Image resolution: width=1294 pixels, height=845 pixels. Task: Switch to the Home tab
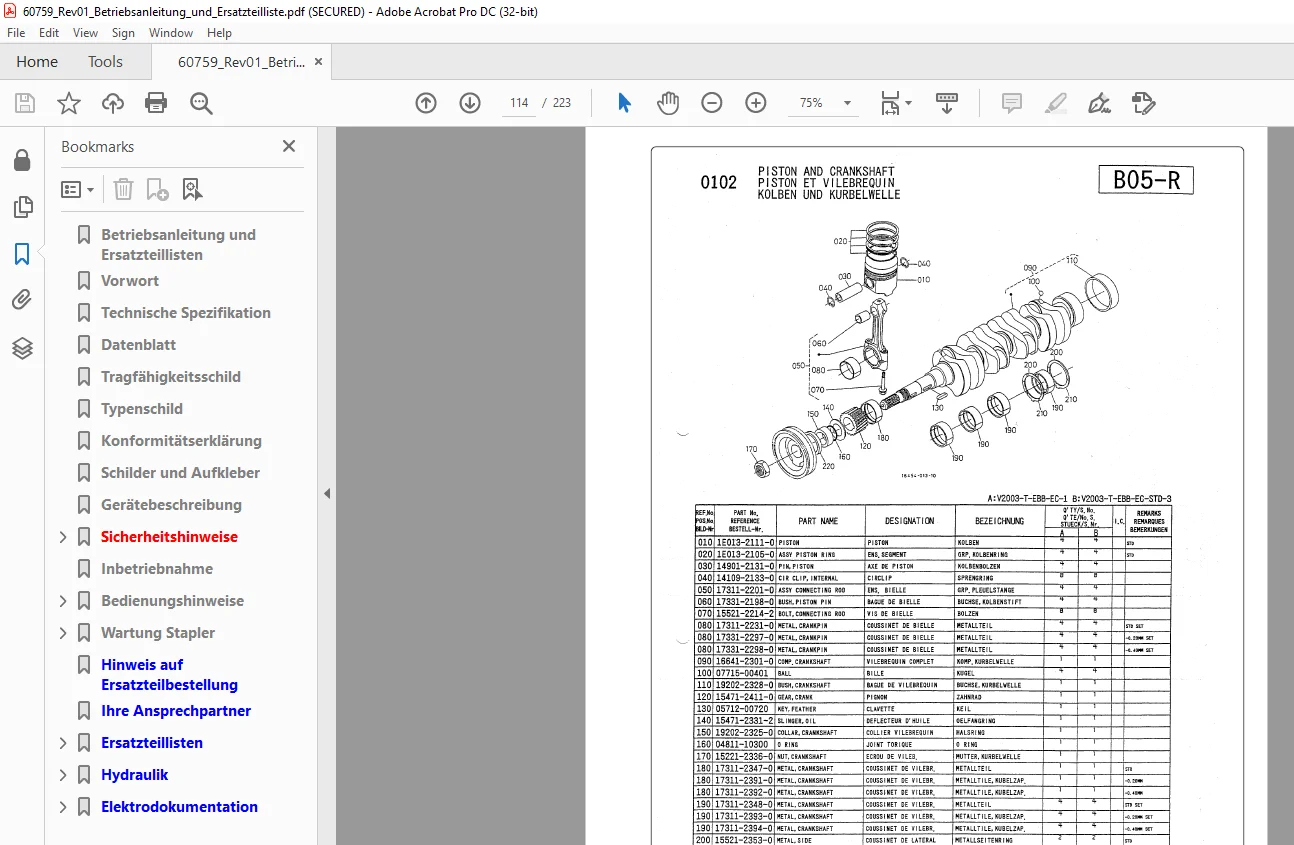[x=37, y=61]
